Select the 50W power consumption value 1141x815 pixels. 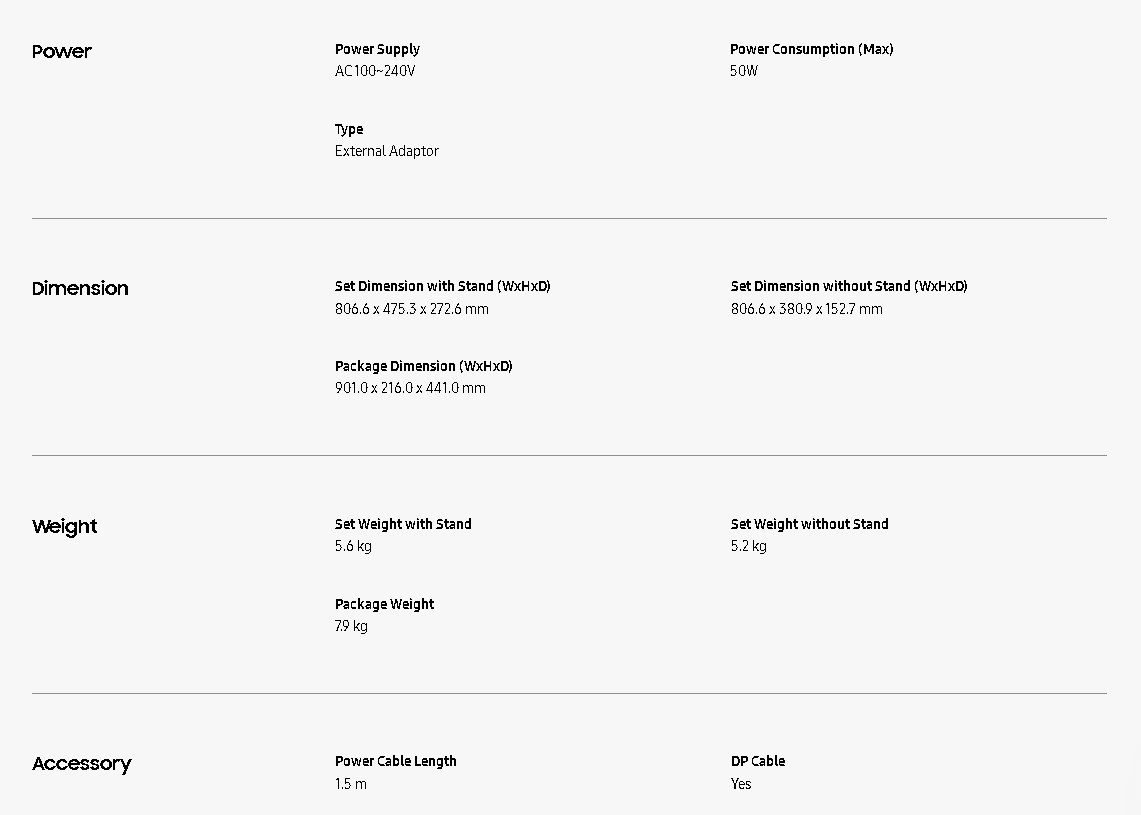pos(744,71)
